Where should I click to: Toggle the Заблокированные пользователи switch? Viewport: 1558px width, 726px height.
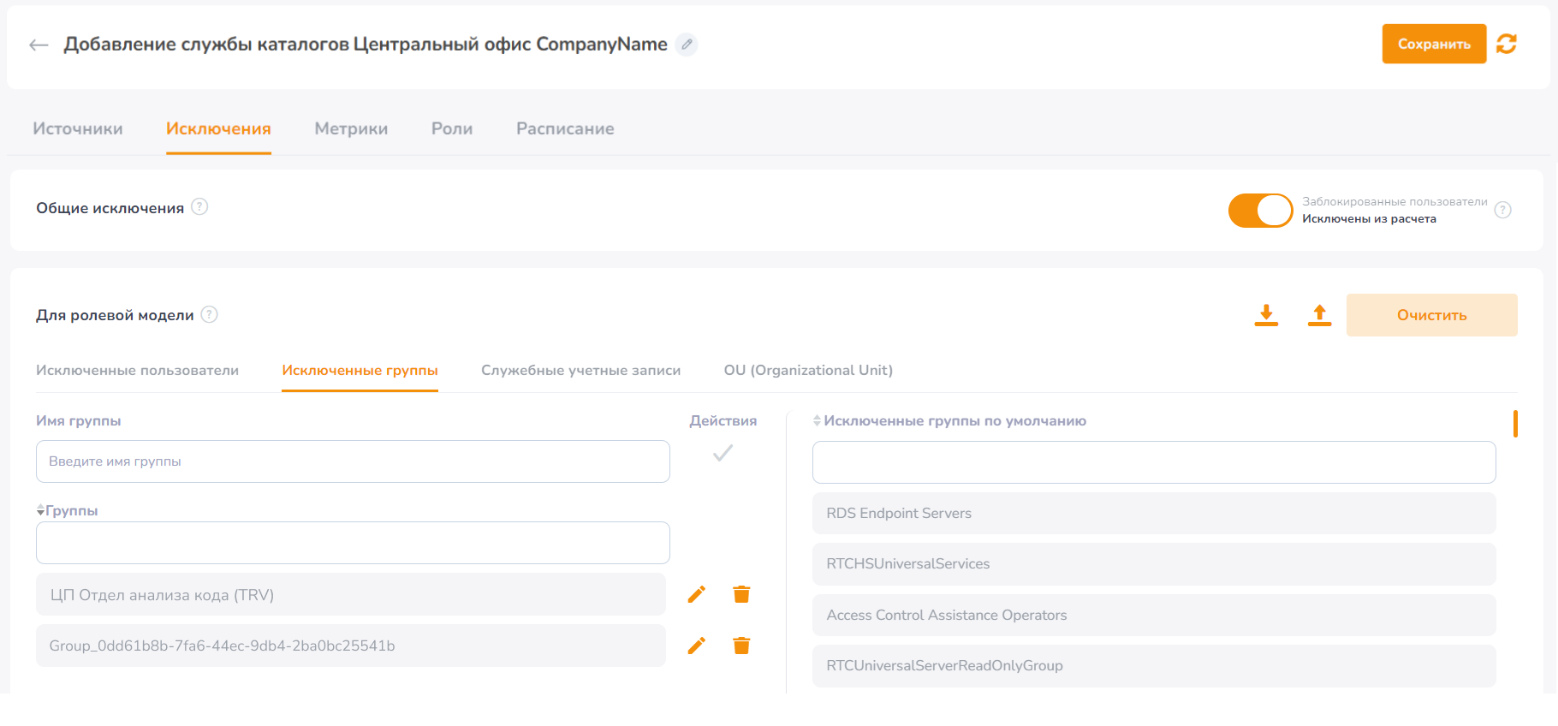(1261, 210)
